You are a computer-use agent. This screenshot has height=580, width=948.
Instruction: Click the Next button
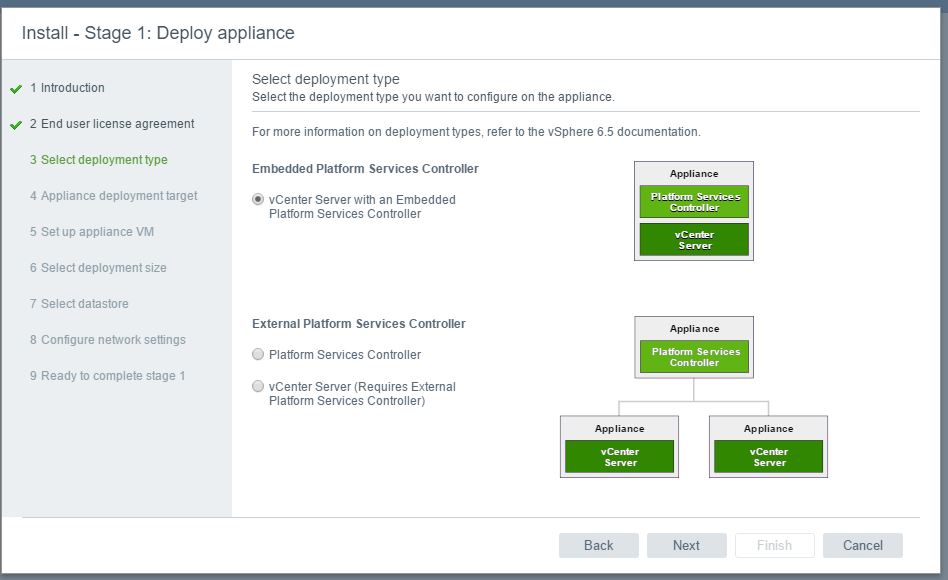[x=686, y=546]
